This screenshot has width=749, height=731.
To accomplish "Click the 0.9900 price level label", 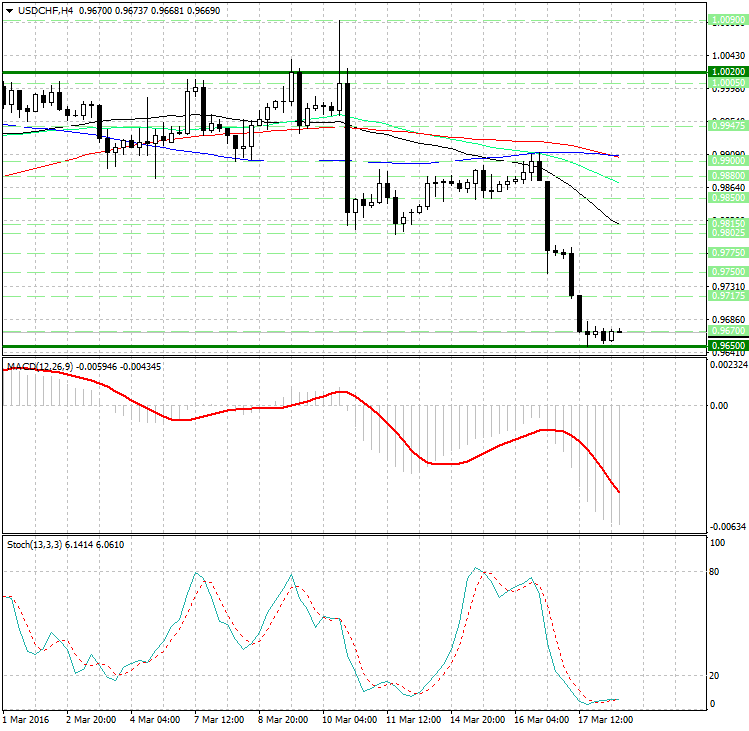I will tap(725, 160).
